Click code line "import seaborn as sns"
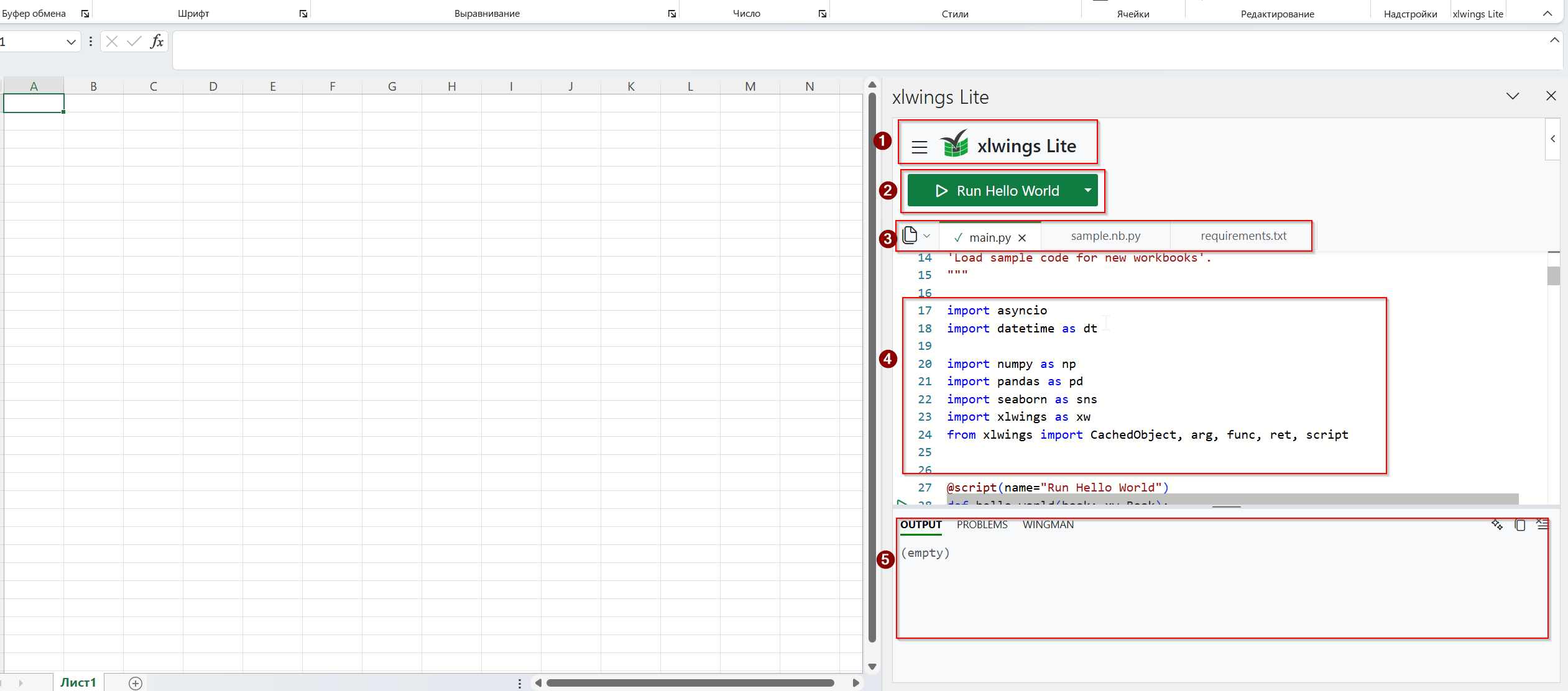The width and height of the screenshot is (1568, 691). click(x=1022, y=399)
